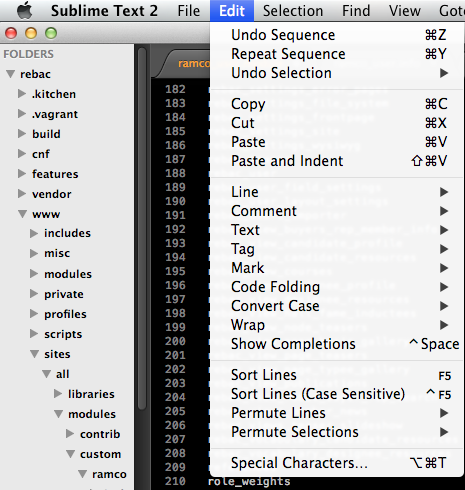Expand the build folder
This screenshot has height=490, width=465.
(x=22, y=134)
